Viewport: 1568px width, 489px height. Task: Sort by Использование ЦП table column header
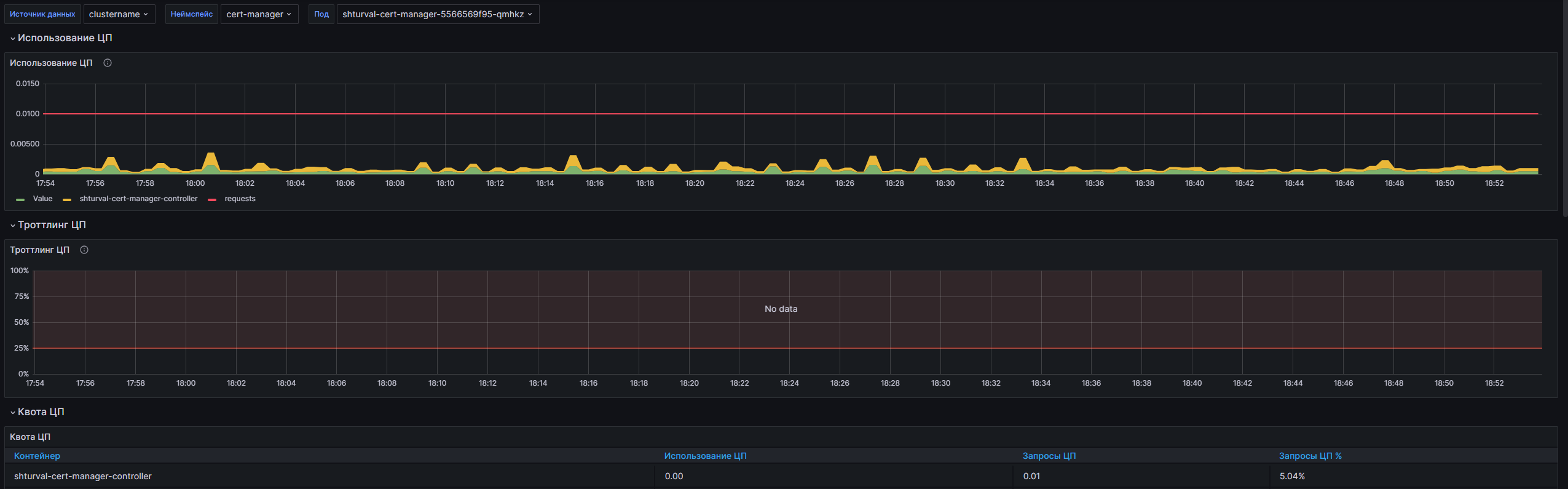tap(705, 456)
